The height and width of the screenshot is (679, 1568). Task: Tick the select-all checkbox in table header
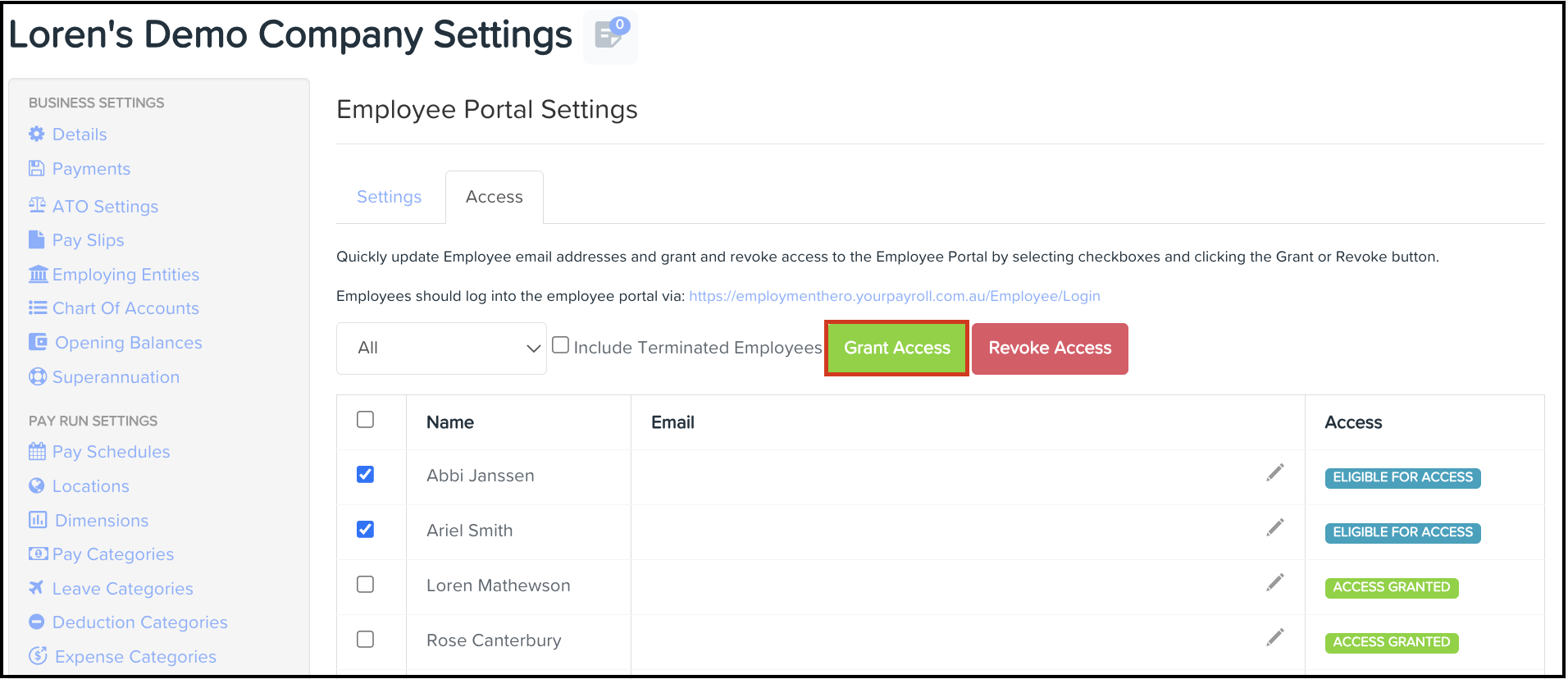pos(366,420)
